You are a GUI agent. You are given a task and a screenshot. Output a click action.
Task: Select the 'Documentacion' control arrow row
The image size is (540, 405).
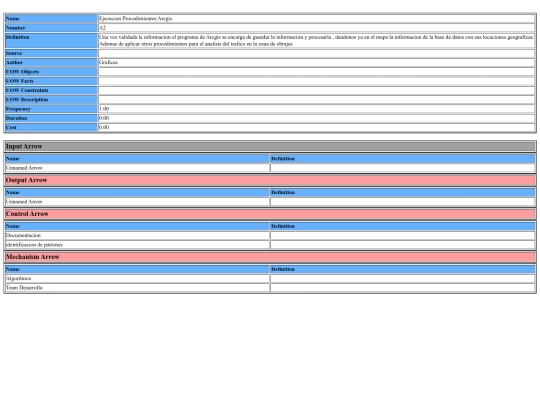pyautogui.click(x=137, y=236)
